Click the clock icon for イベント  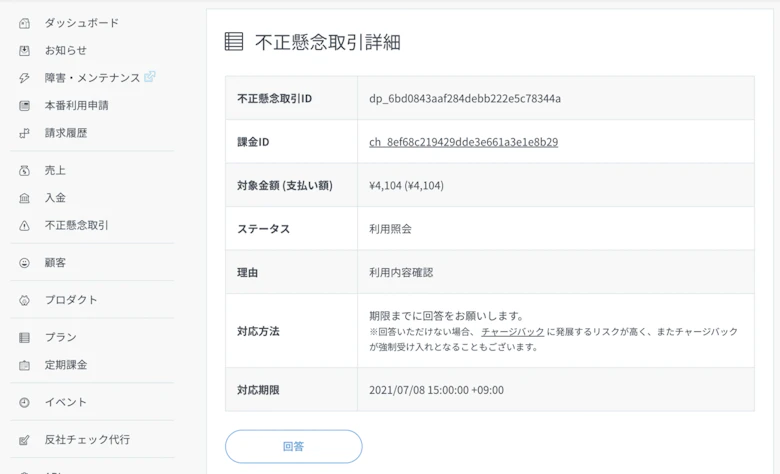pos(25,402)
